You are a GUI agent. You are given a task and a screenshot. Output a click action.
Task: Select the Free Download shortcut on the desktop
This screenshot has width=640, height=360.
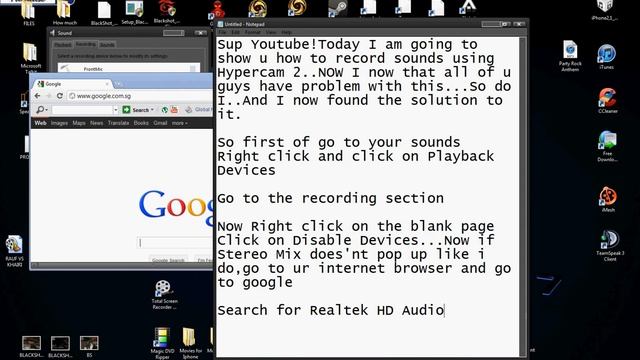[607, 146]
